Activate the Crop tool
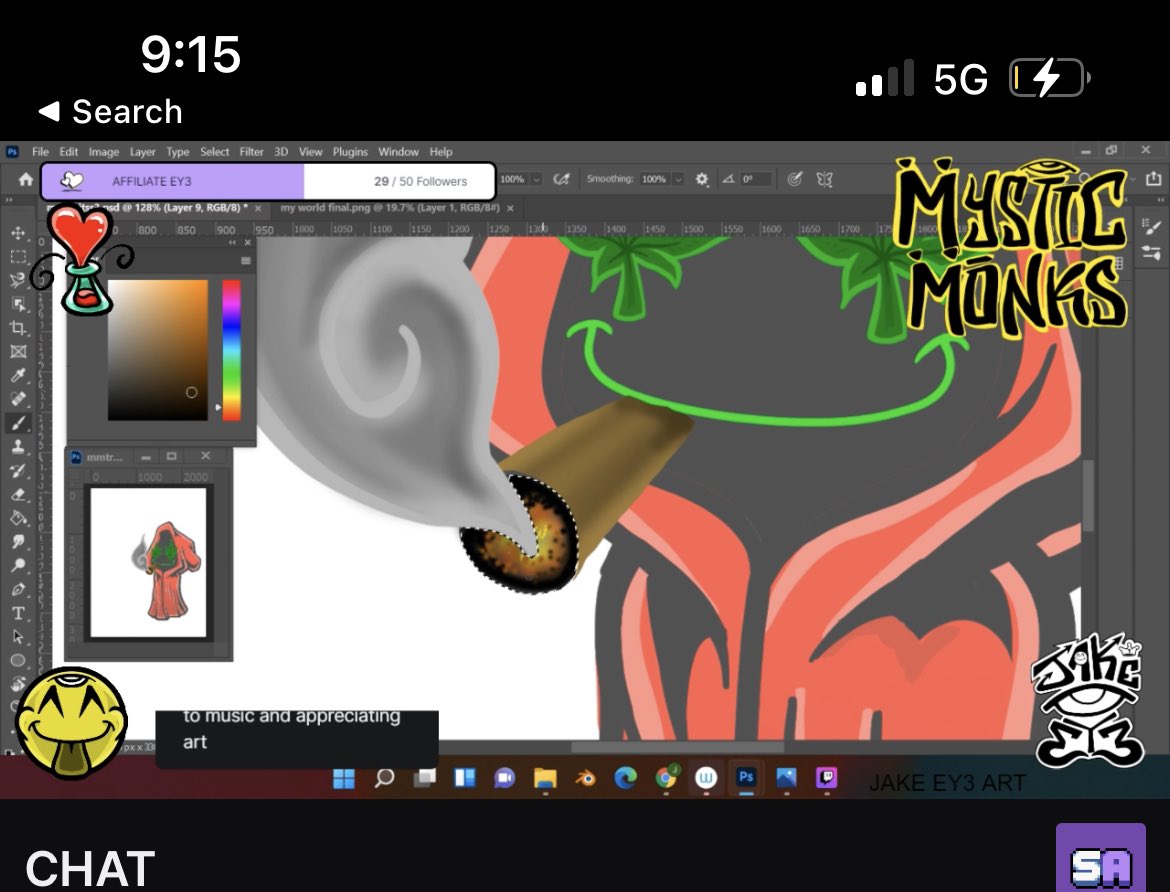 point(20,328)
